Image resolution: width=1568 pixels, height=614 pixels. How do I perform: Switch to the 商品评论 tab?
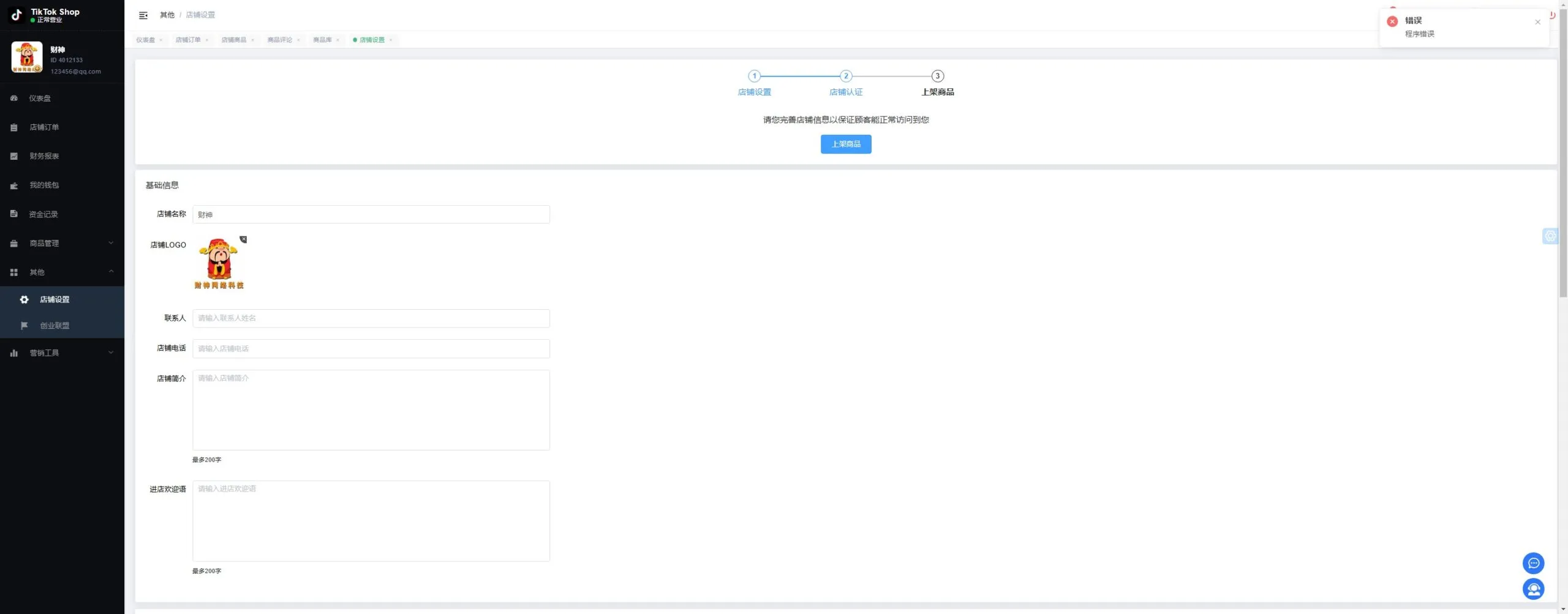coord(280,40)
